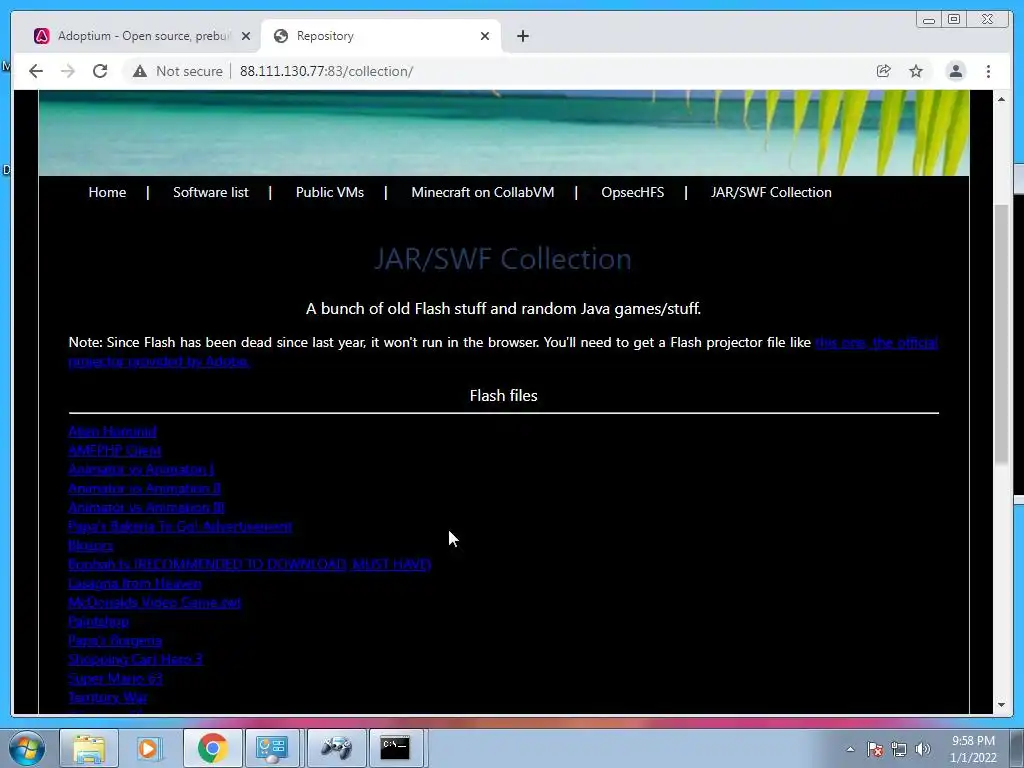Image resolution: width=1024 pixels, height=768 pixels.
Task: Click the page scrollbar down arrow
Action: coord(1001,705)
